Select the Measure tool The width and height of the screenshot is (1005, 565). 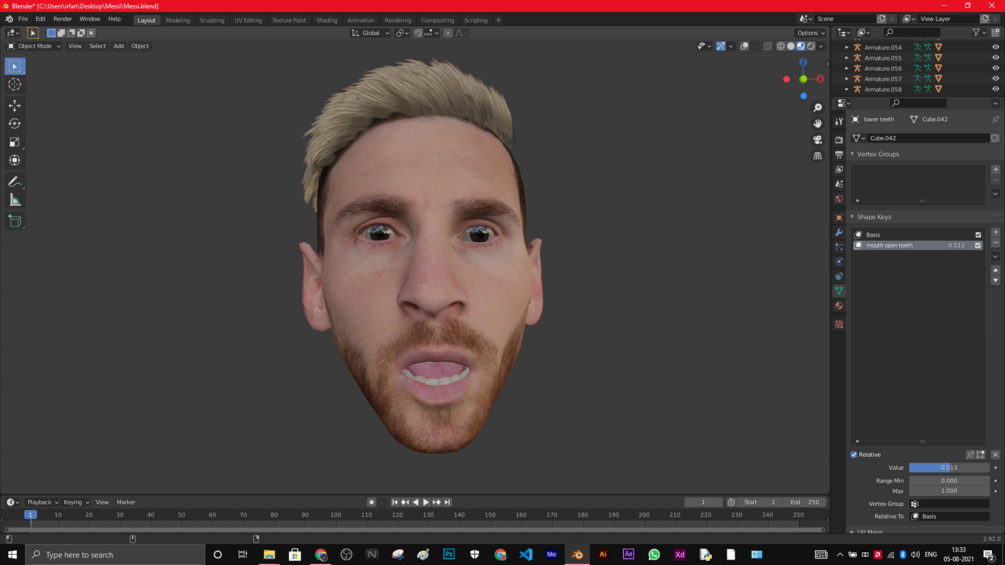point(15,201)
